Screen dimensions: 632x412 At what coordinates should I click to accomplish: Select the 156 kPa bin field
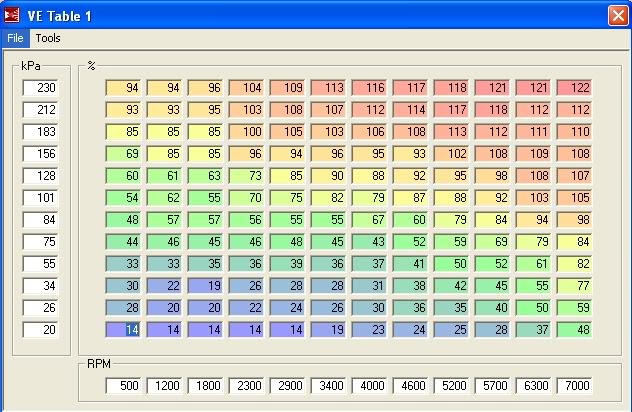[41, 154]
